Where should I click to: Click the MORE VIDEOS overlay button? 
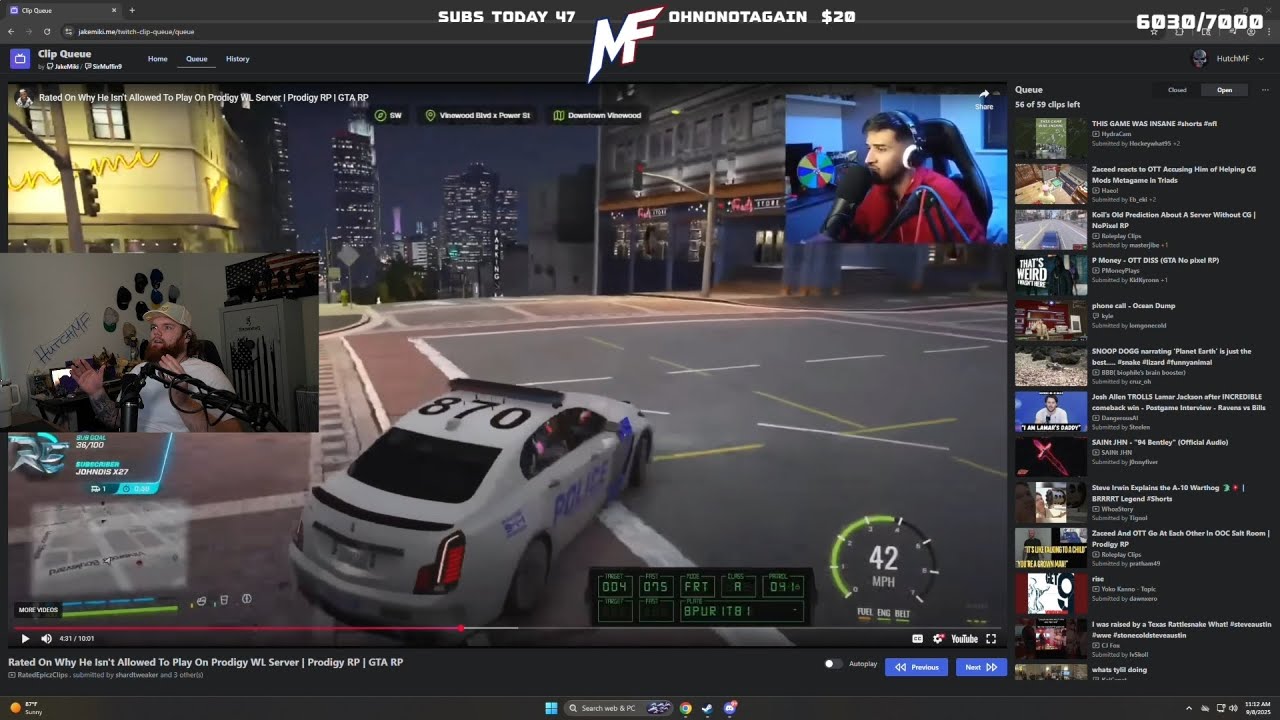(38, 609)
